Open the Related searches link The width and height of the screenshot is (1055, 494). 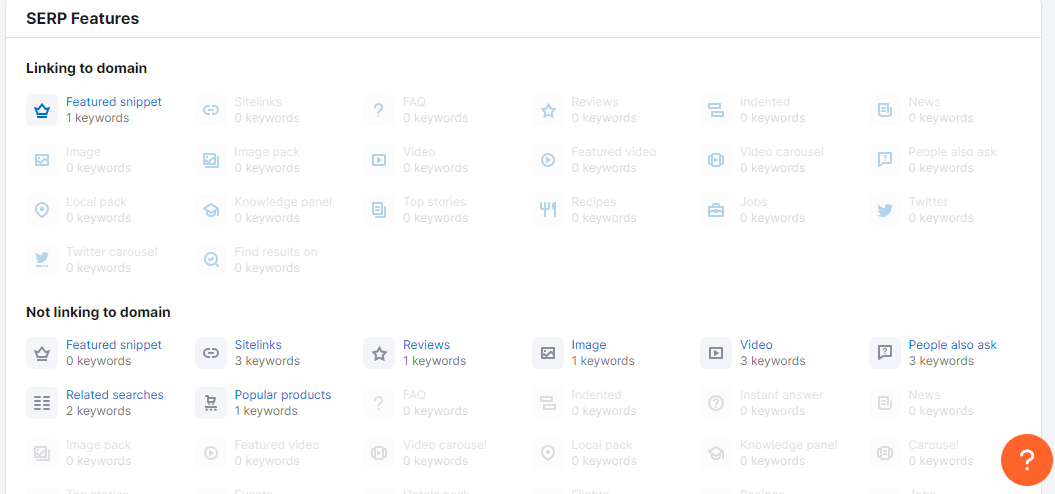(114, 395)
